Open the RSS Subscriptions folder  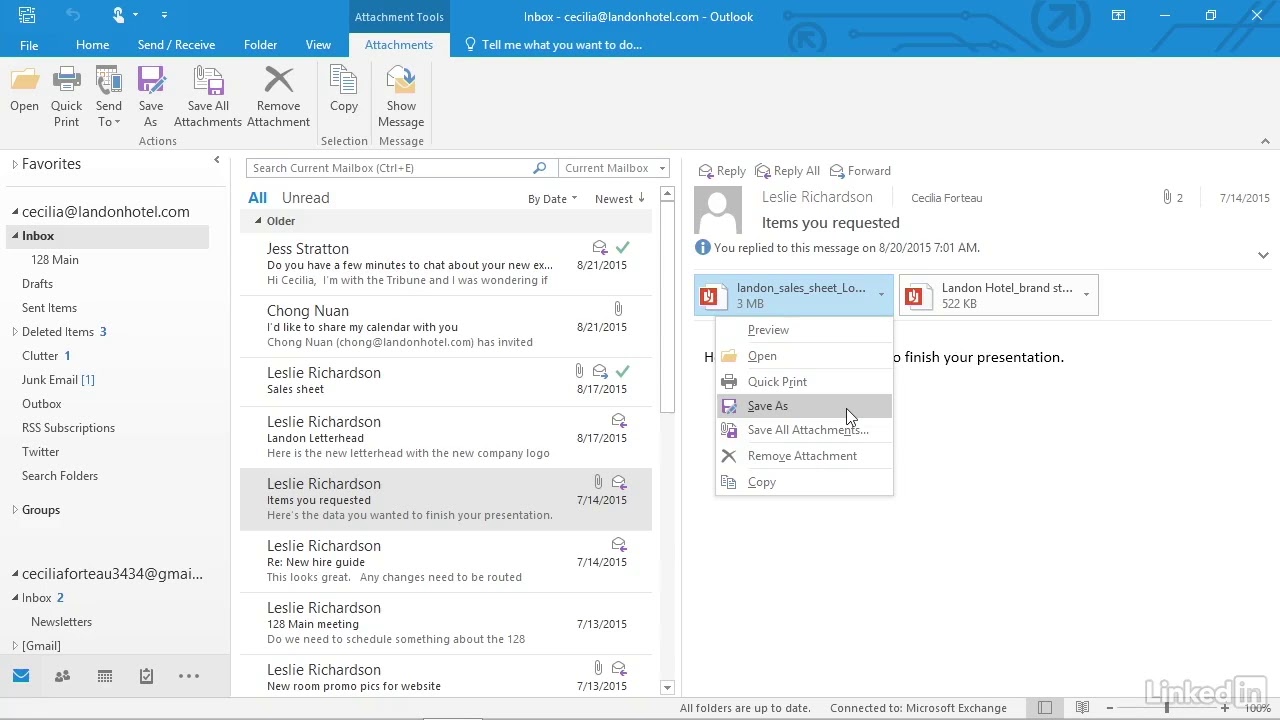pos(68,428)
